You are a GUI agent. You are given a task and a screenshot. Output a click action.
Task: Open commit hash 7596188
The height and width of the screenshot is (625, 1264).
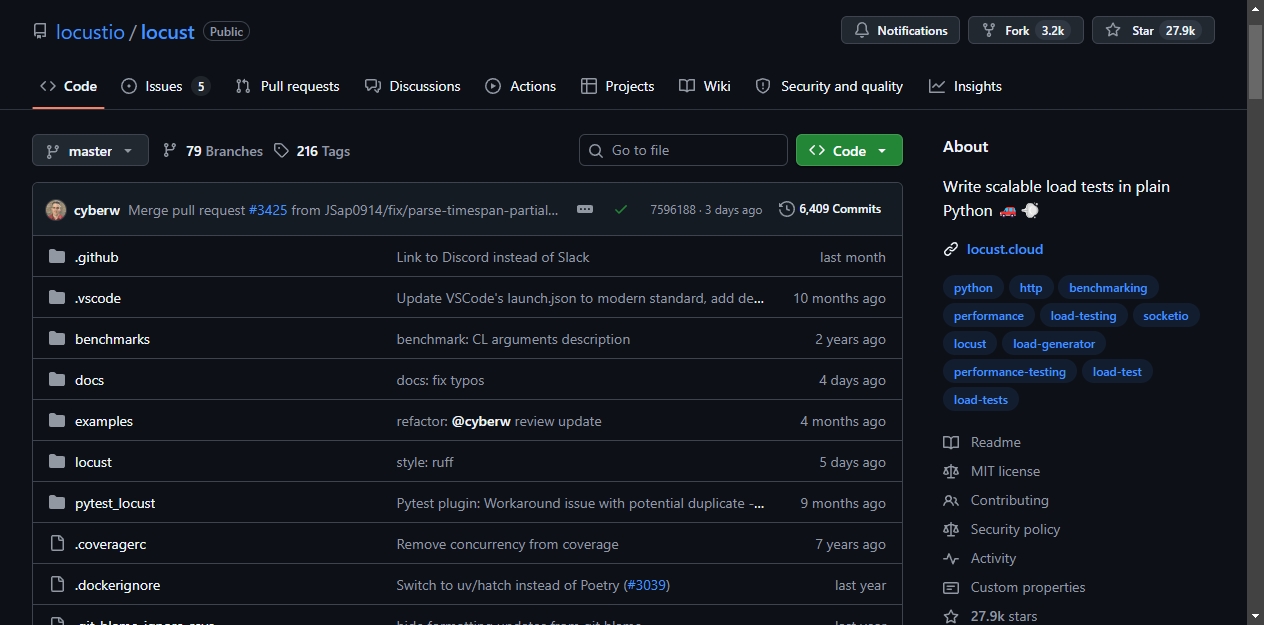[x=672, y=210]
